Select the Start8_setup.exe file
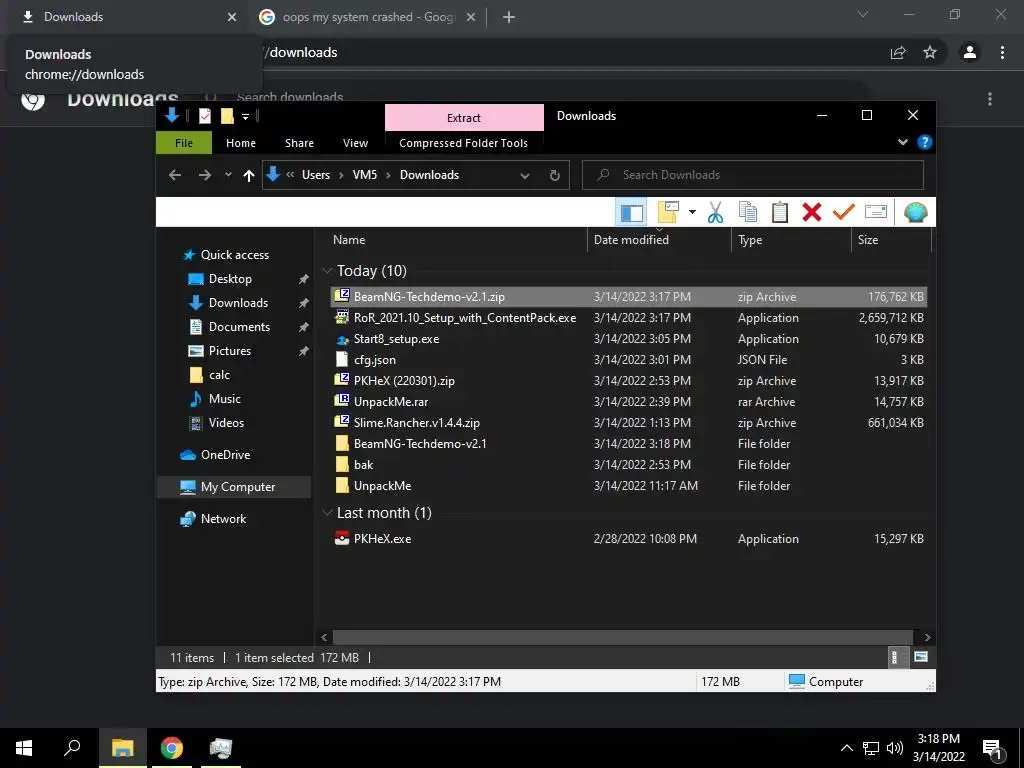The width and height of the screenshot is (1024, 768). 628,339
